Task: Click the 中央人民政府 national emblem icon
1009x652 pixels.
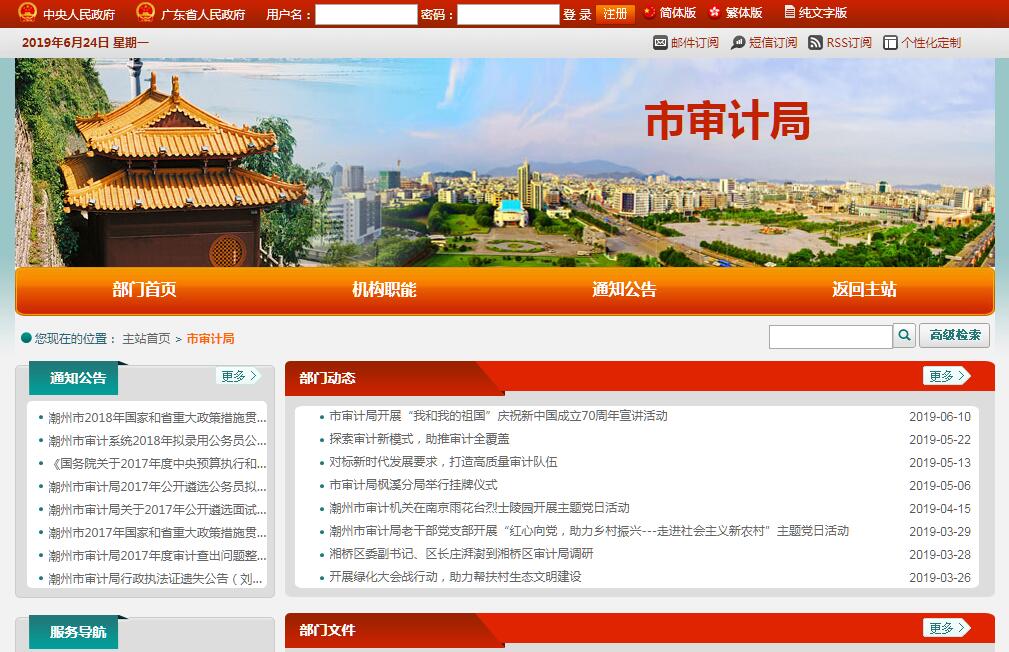Action: click(27, 13)
